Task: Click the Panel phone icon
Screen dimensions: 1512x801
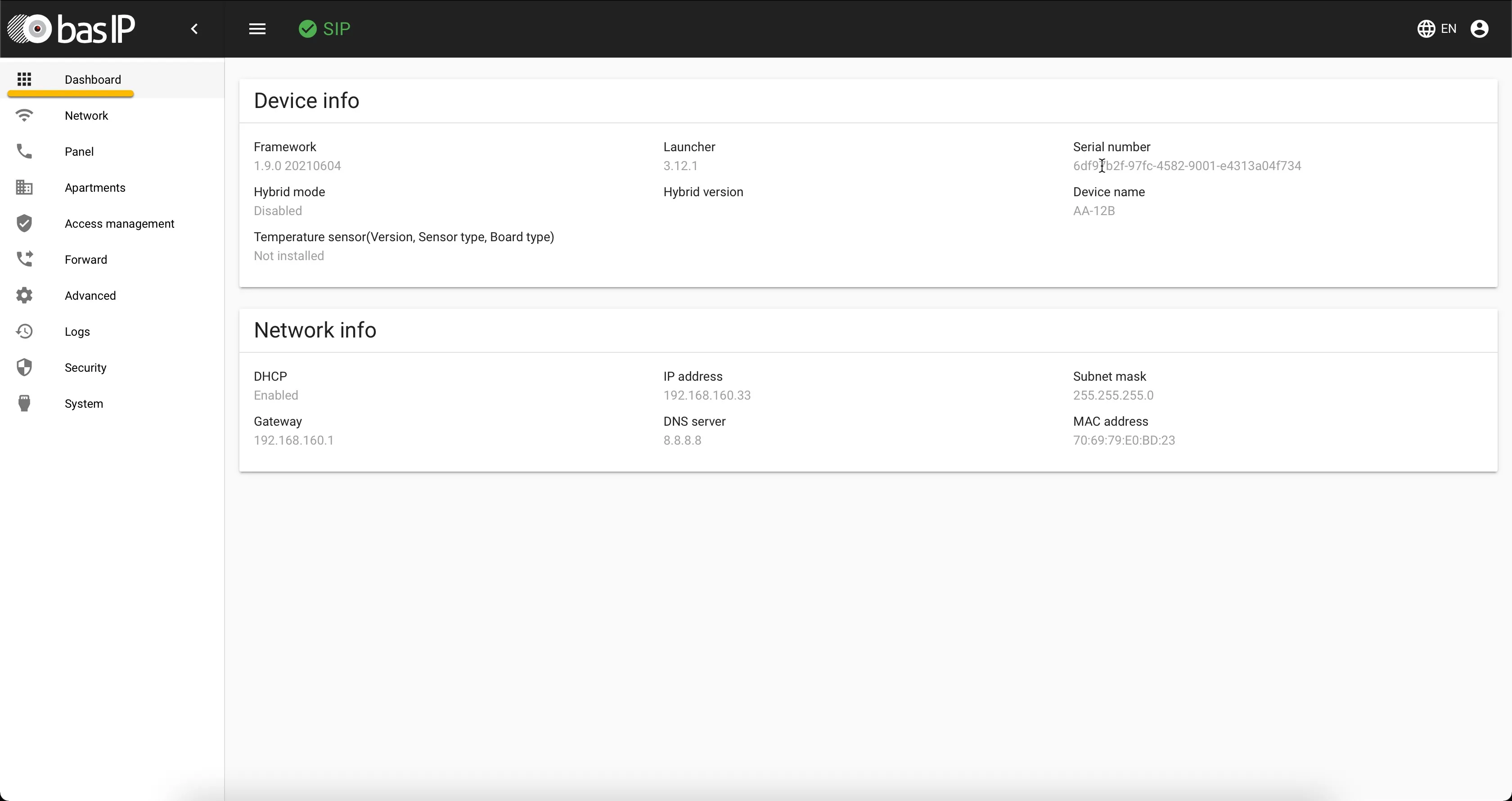Action: pyautogui.click(x=24, y=151)
